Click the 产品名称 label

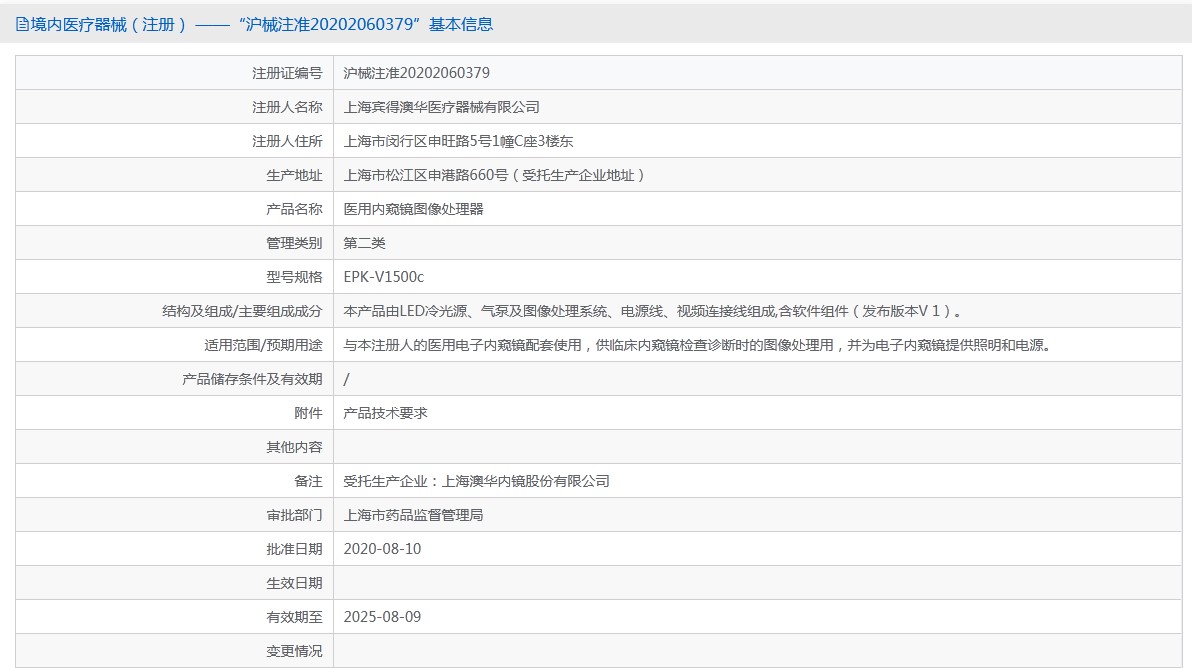[x=294, y=209]
